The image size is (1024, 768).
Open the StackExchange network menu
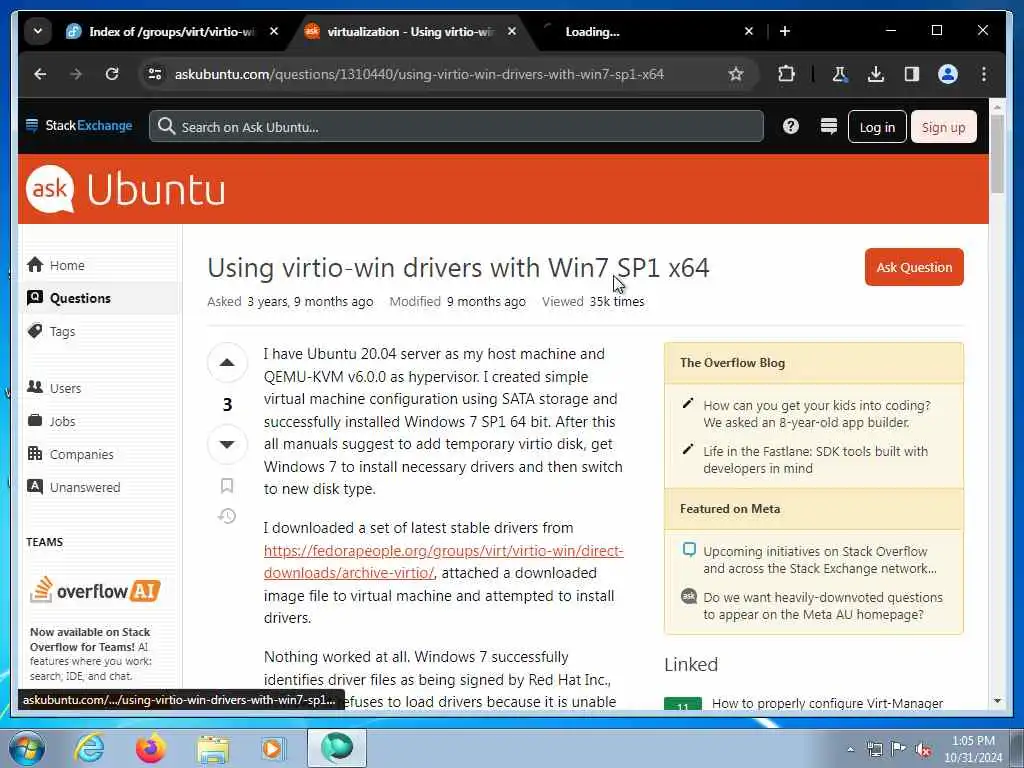[x=79, y=125]
